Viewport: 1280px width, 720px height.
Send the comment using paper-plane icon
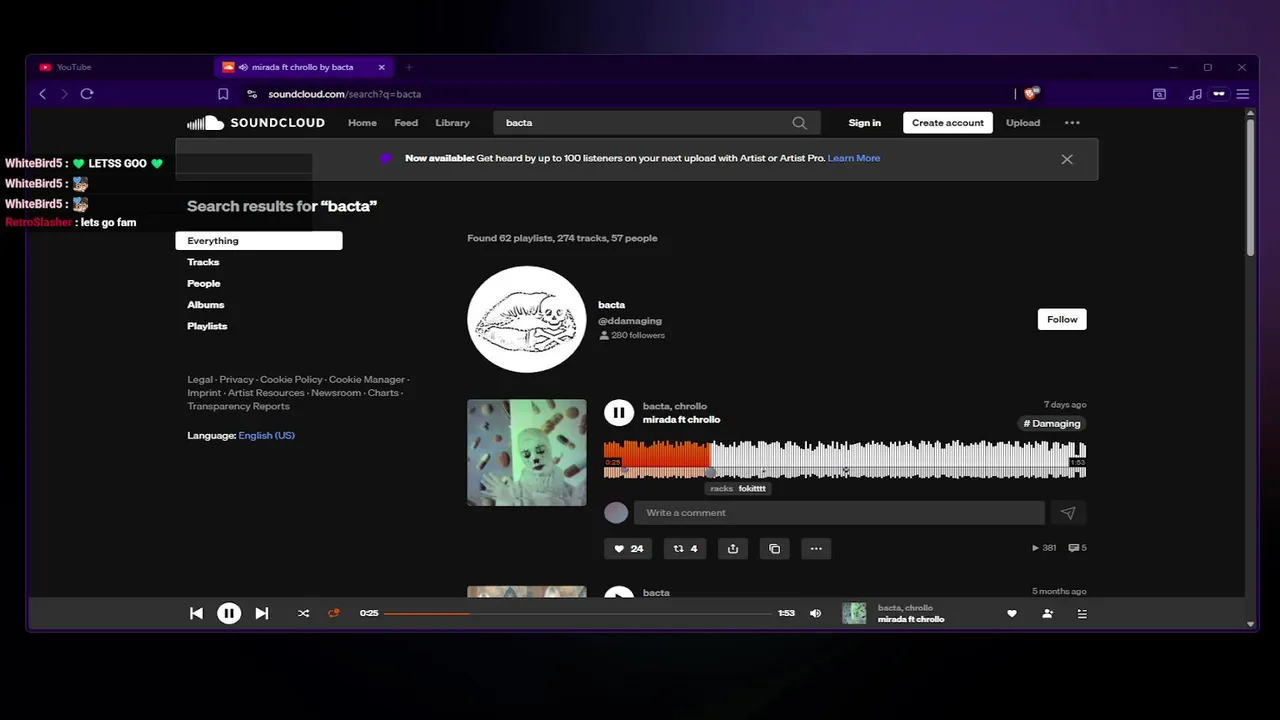point(1068,513)
